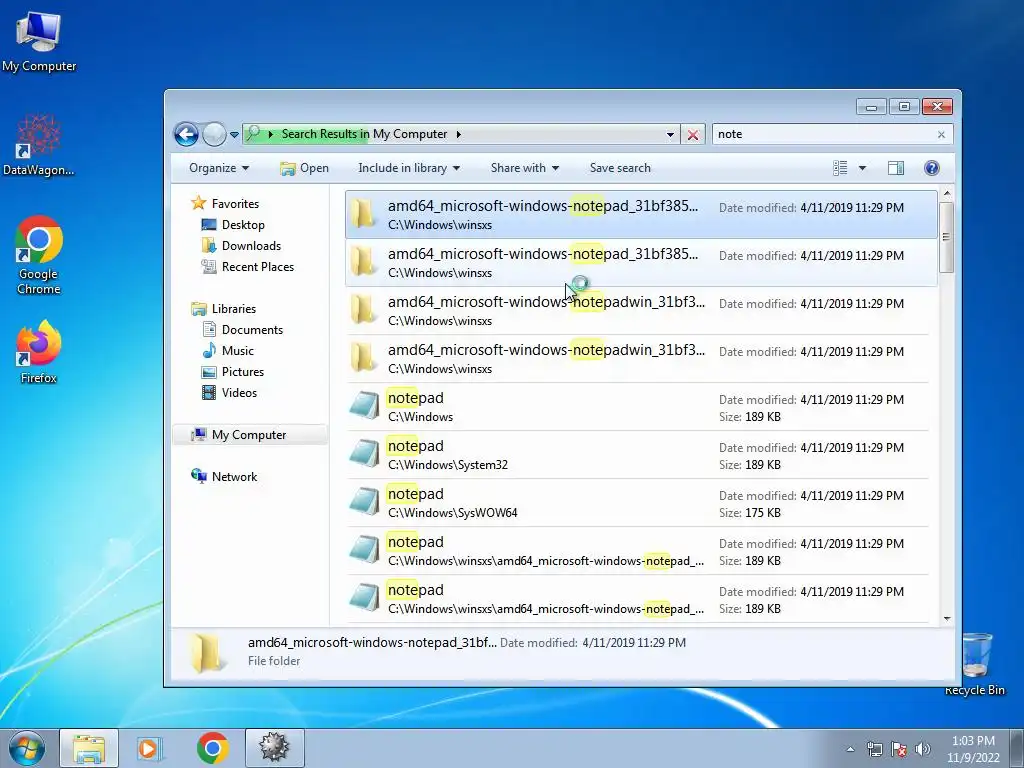
Task: Open Chrome from the taskbar
Action: 212,748
